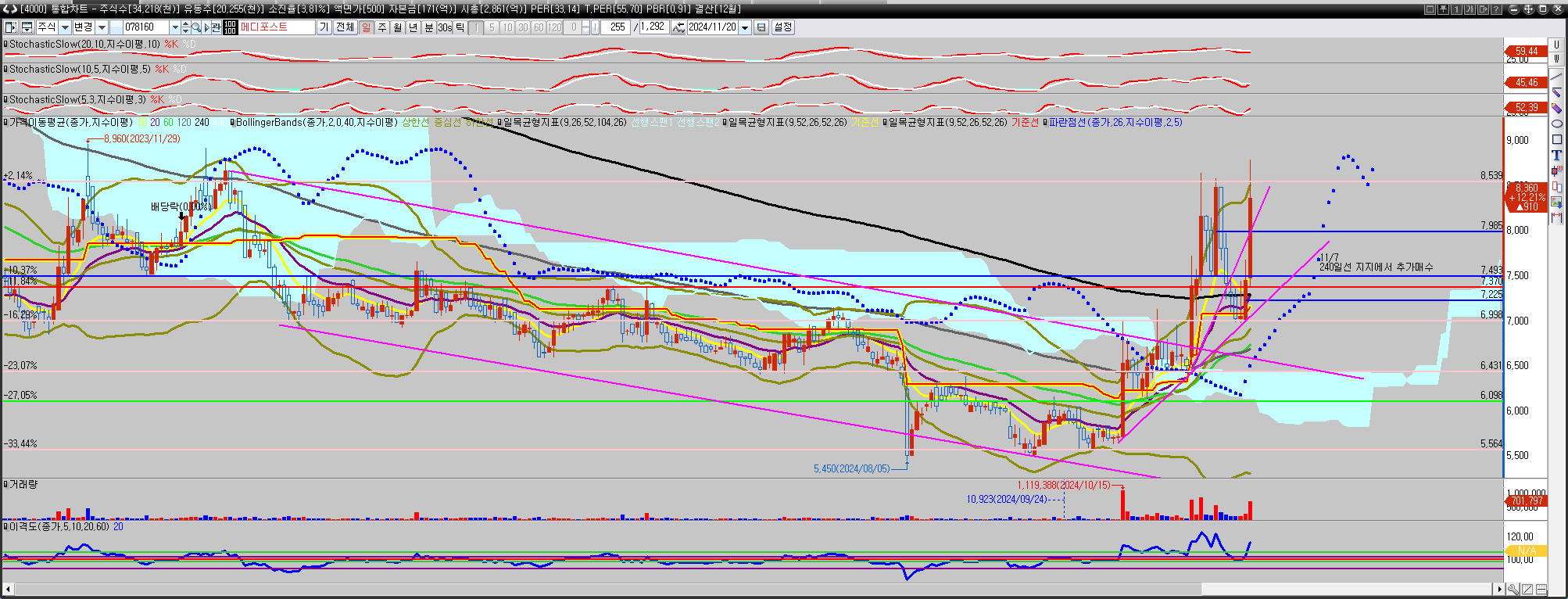Click the sync arrows icon before date

(678, 27)
